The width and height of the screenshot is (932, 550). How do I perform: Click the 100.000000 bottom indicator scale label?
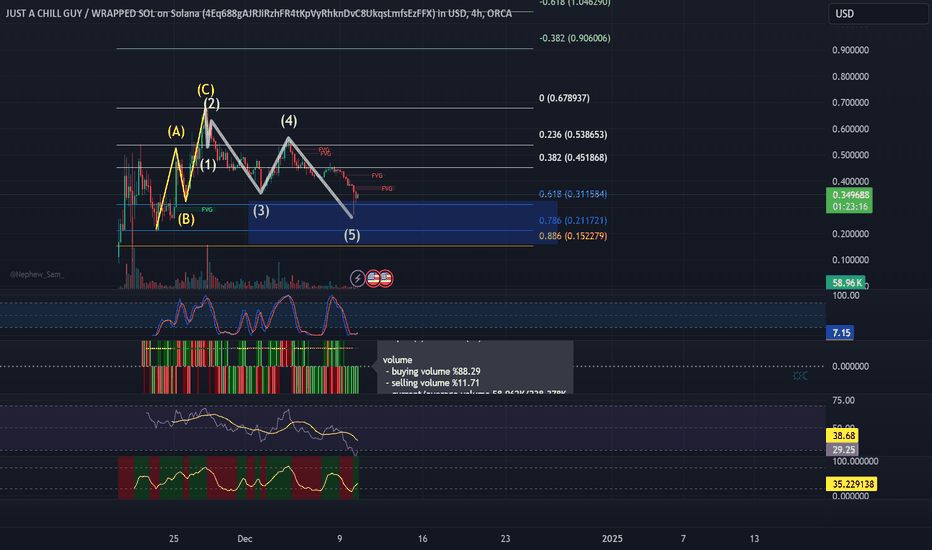pos(855,461)
